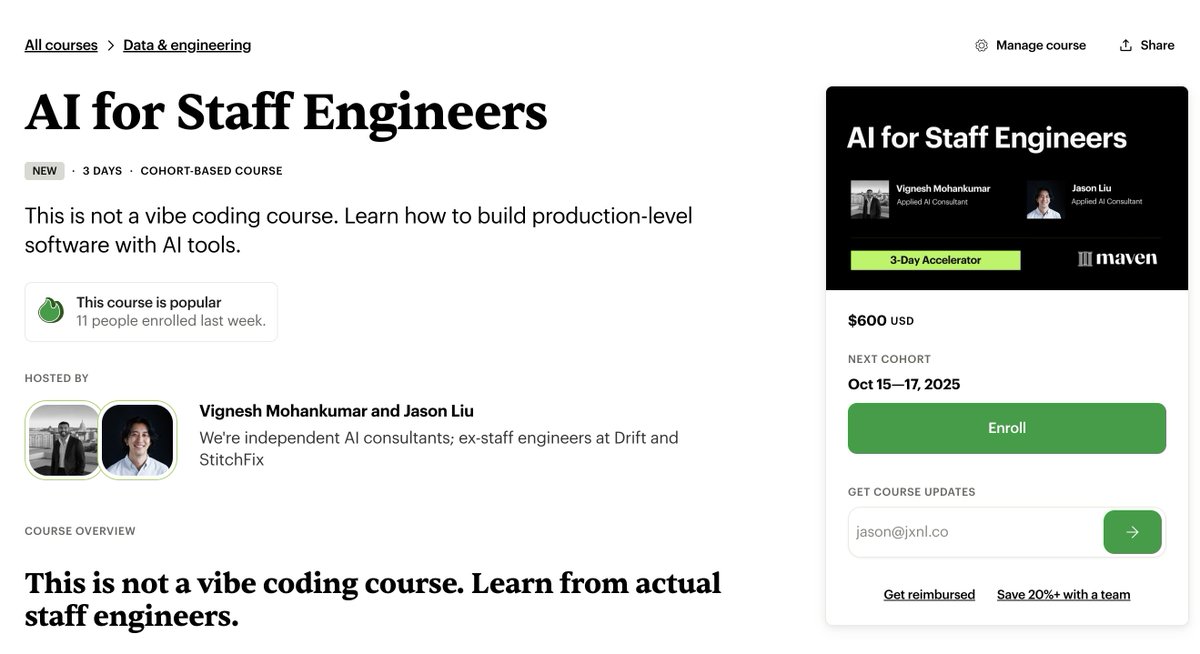The width and height of the screenshot is (1200, 654).
Task: Open Save 20%+ with a team link
Action: tap(1063, 595)
